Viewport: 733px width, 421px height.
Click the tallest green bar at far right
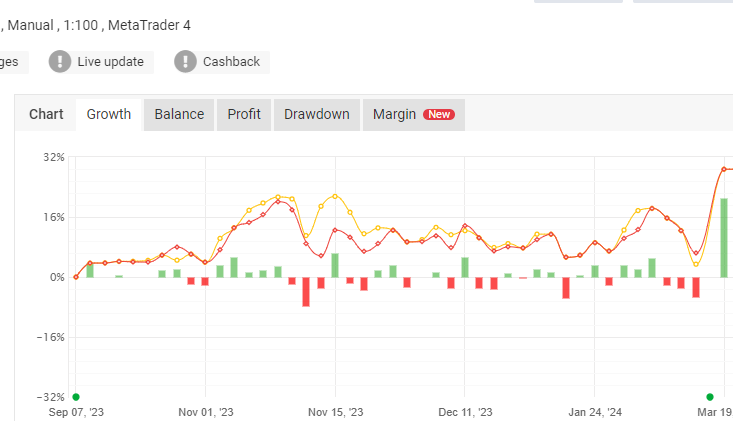click(724, 238)
